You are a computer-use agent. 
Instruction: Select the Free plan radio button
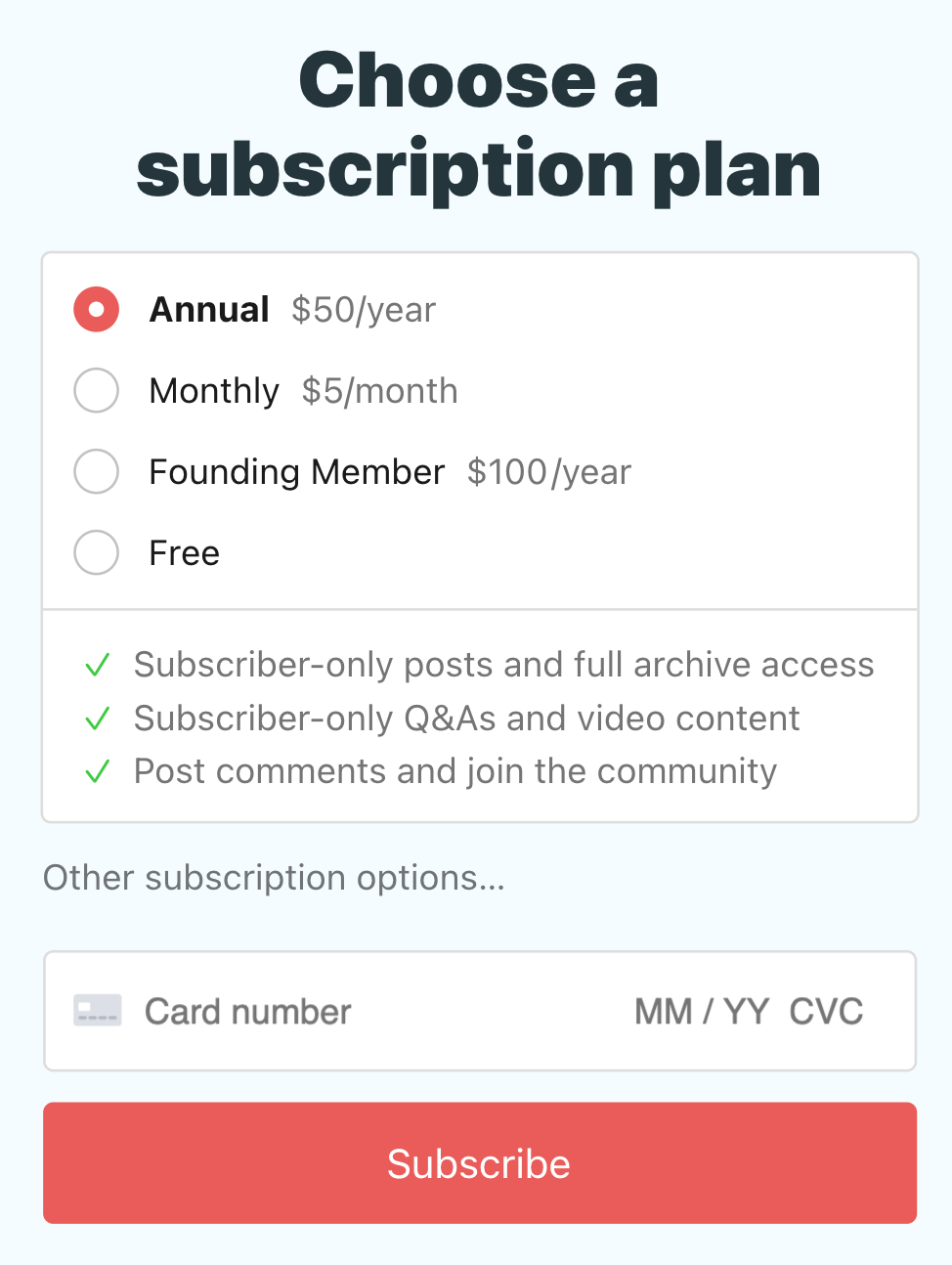tap(97, 553)
